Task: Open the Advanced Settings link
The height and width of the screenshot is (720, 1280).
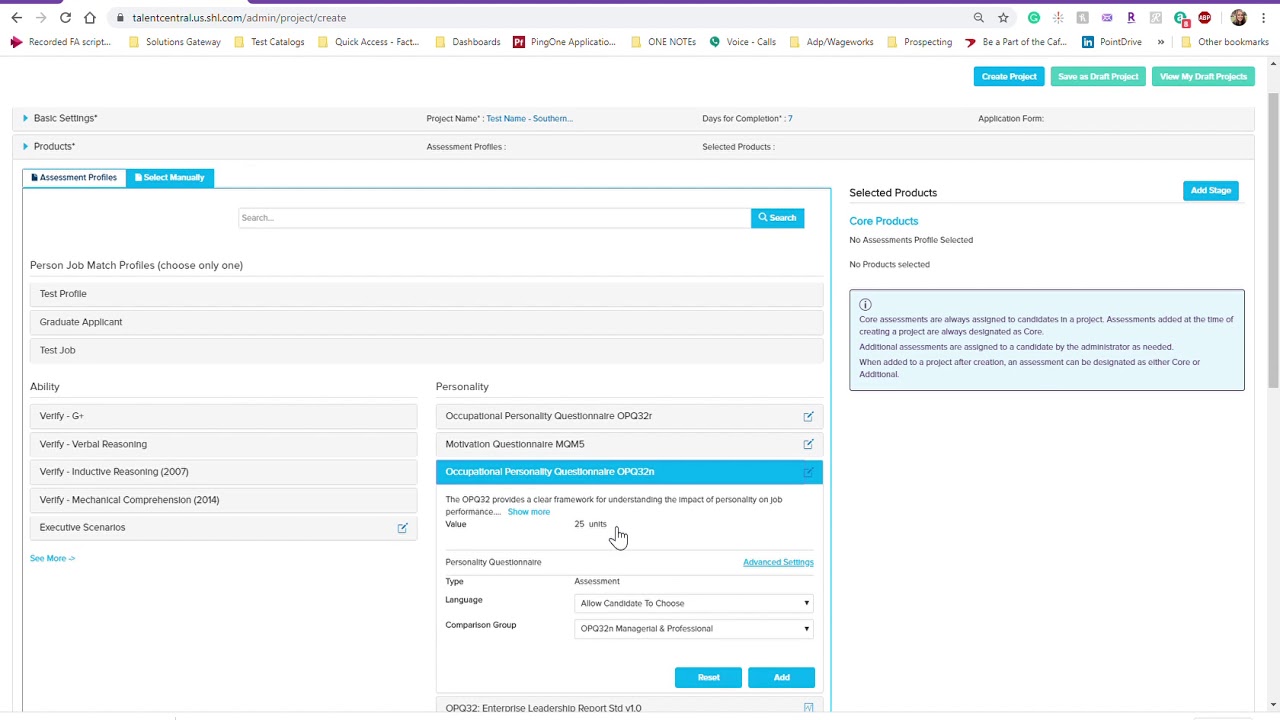Action: pos(778,562)
